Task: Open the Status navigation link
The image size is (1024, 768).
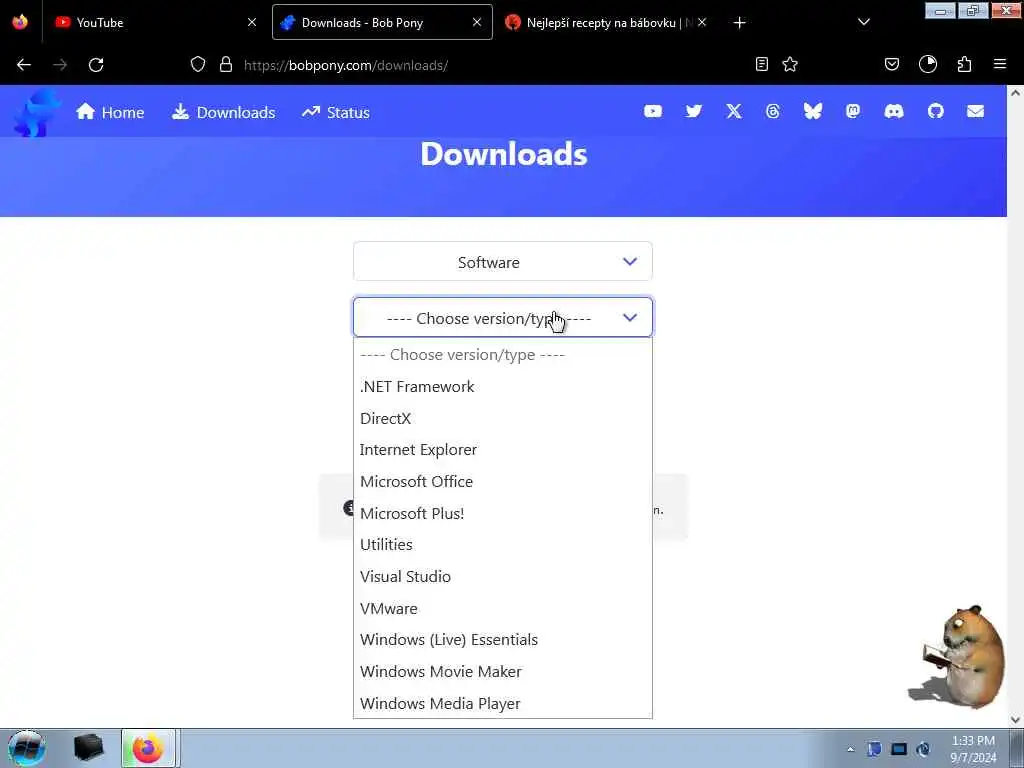Action: (336, 112)
